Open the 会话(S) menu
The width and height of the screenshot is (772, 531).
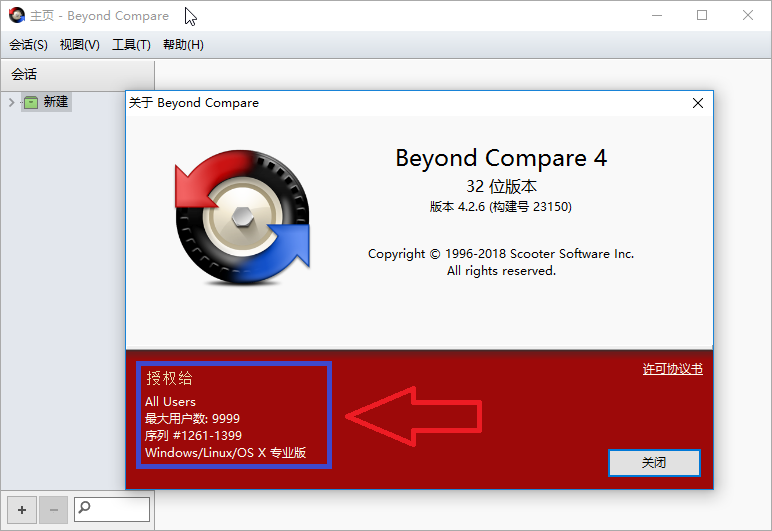click(x=28, y=45)
